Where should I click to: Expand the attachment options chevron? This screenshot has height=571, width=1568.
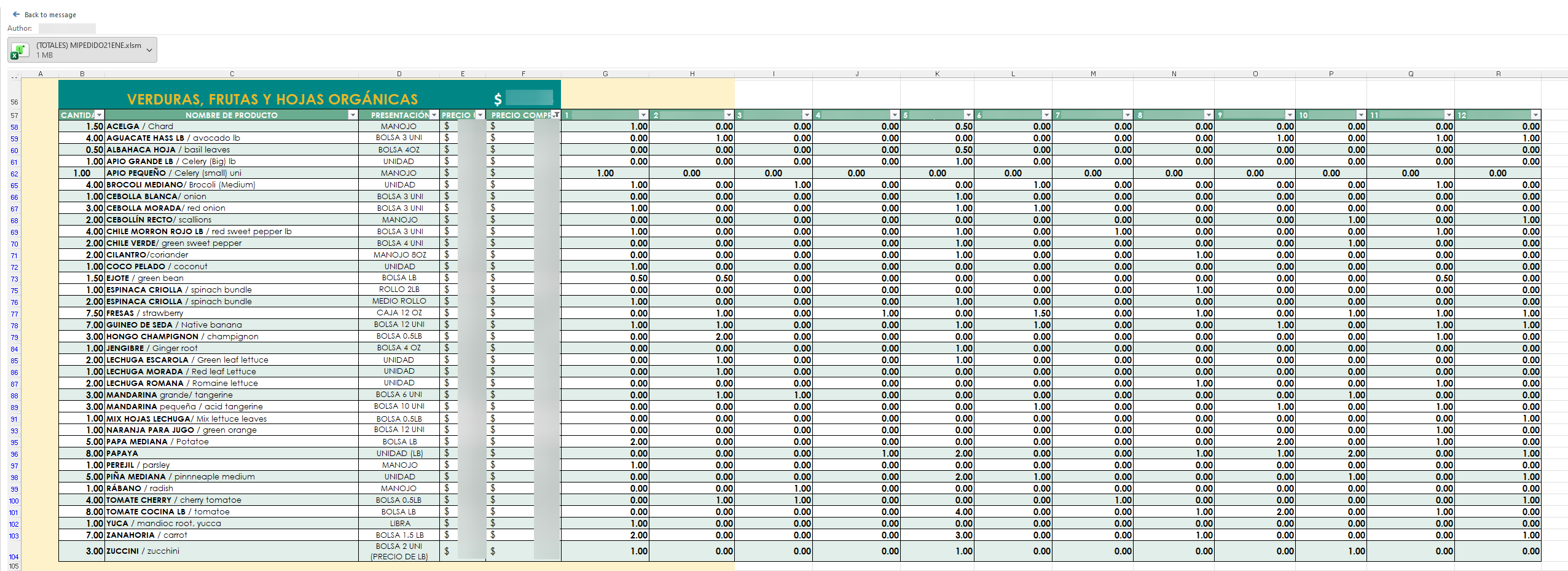point(149,50)
